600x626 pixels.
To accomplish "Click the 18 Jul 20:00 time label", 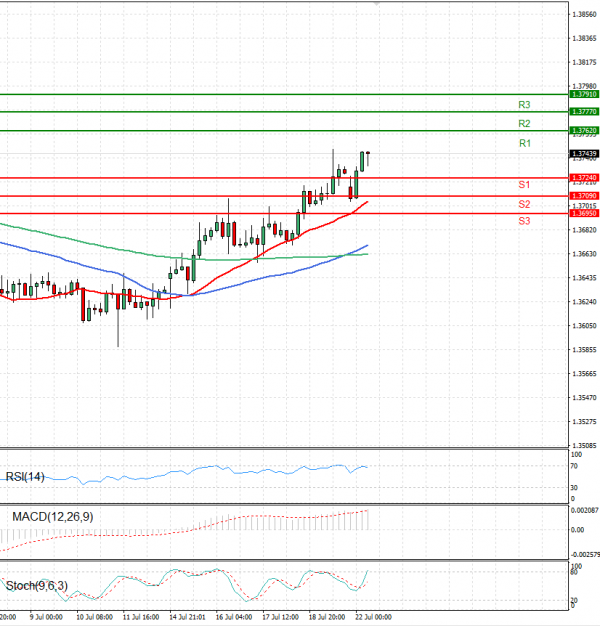I will pos(327,617).
